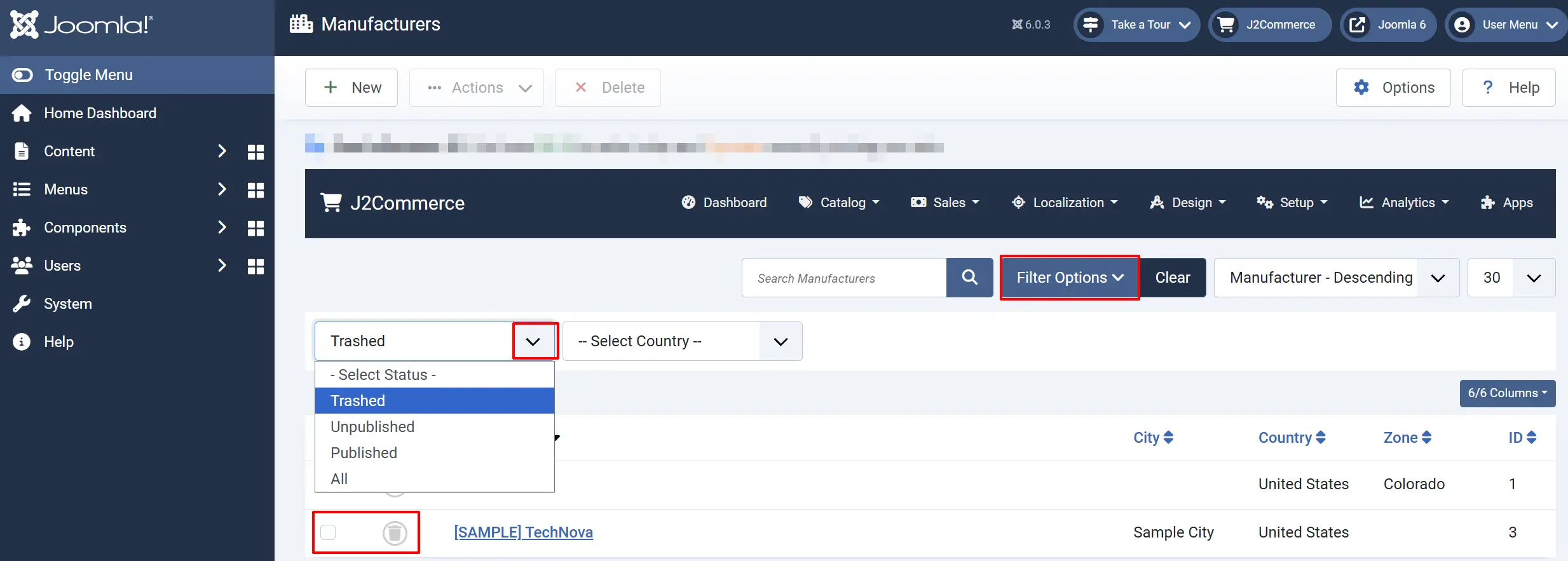Open the Select Country filter dropdown
The image size is (1568, 561).
(x=683, y=341)
